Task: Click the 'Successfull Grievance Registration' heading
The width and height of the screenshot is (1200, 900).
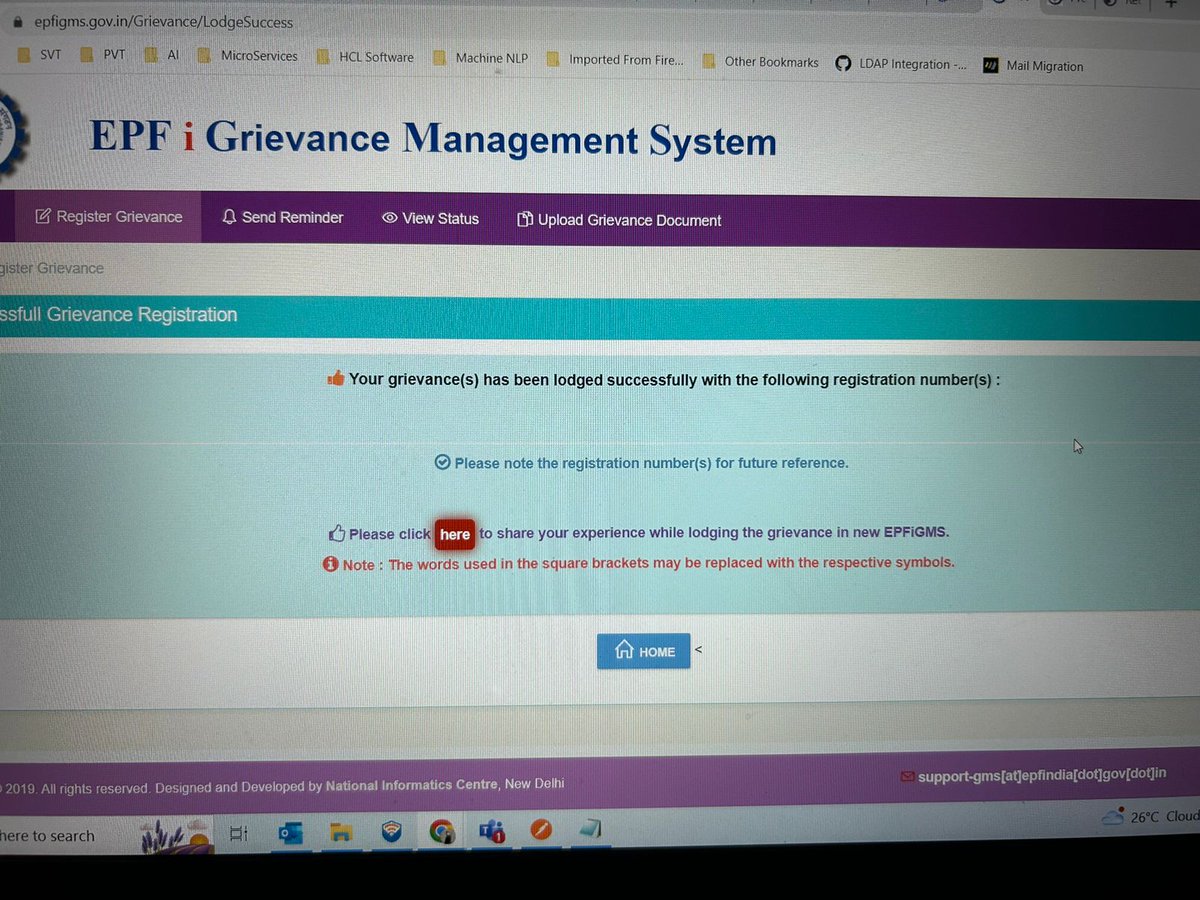Action: [x=118, y=314]
